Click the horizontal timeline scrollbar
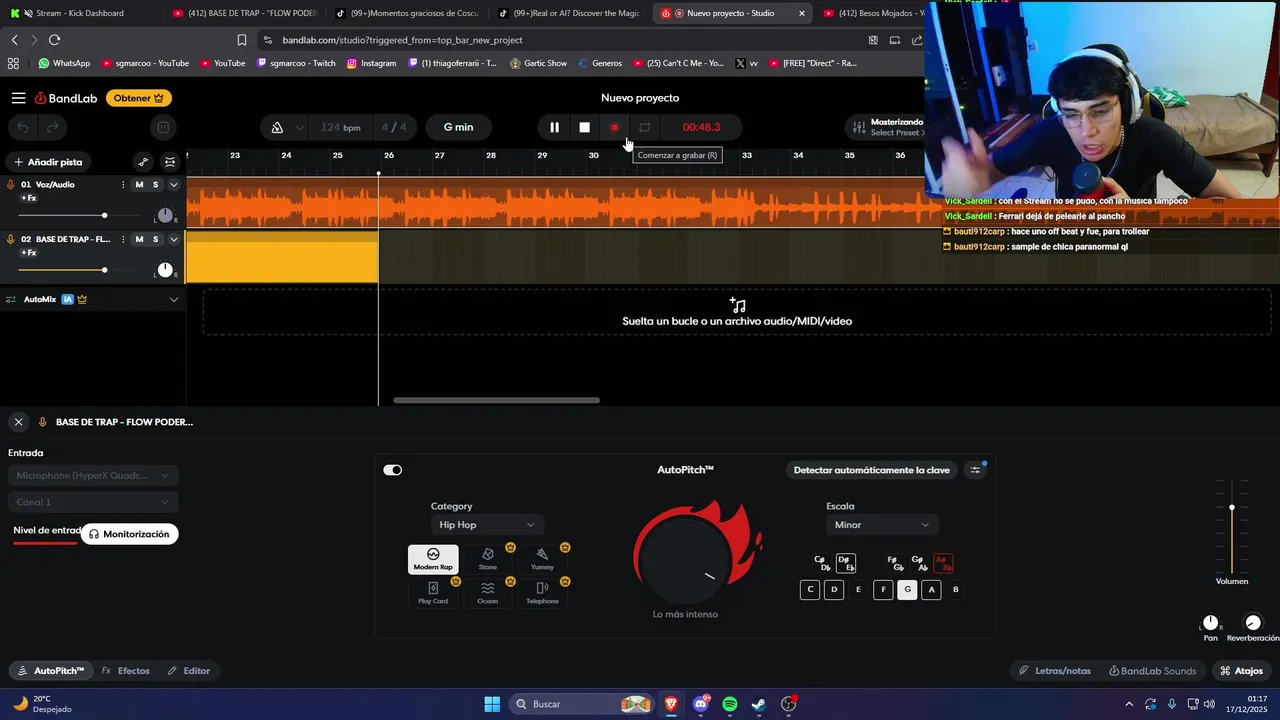 (x=496, y=400)
